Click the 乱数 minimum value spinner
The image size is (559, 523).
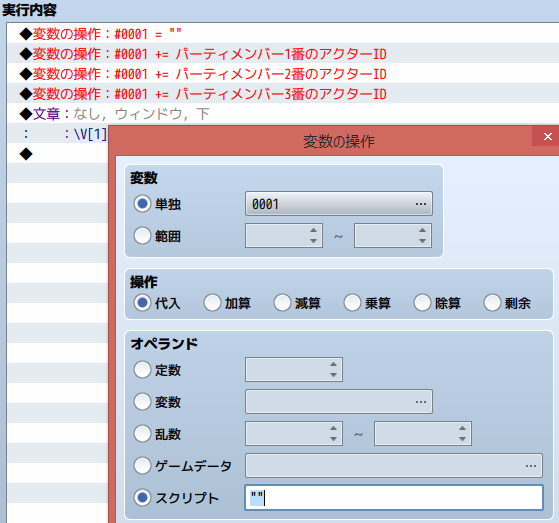click(294, 434)
